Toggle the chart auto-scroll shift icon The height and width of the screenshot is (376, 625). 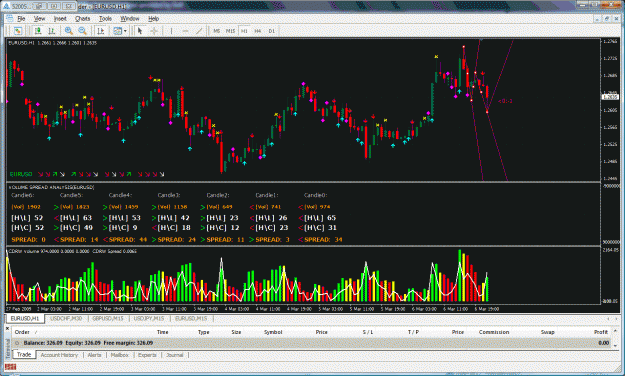click(x=100, y=31)
